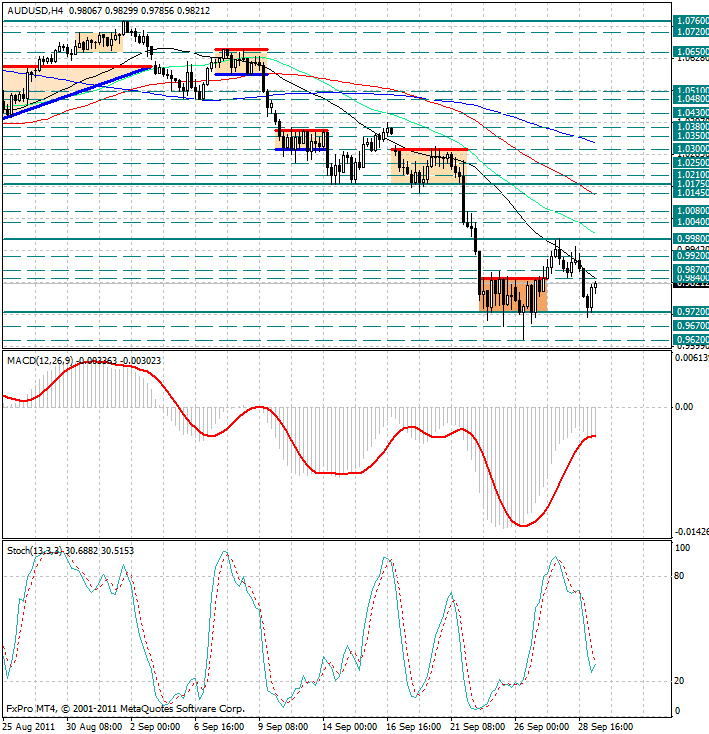The image size is (709, 734).
Task: Click the 6 Sep 16:00 date label
Action: coord(219,727)
